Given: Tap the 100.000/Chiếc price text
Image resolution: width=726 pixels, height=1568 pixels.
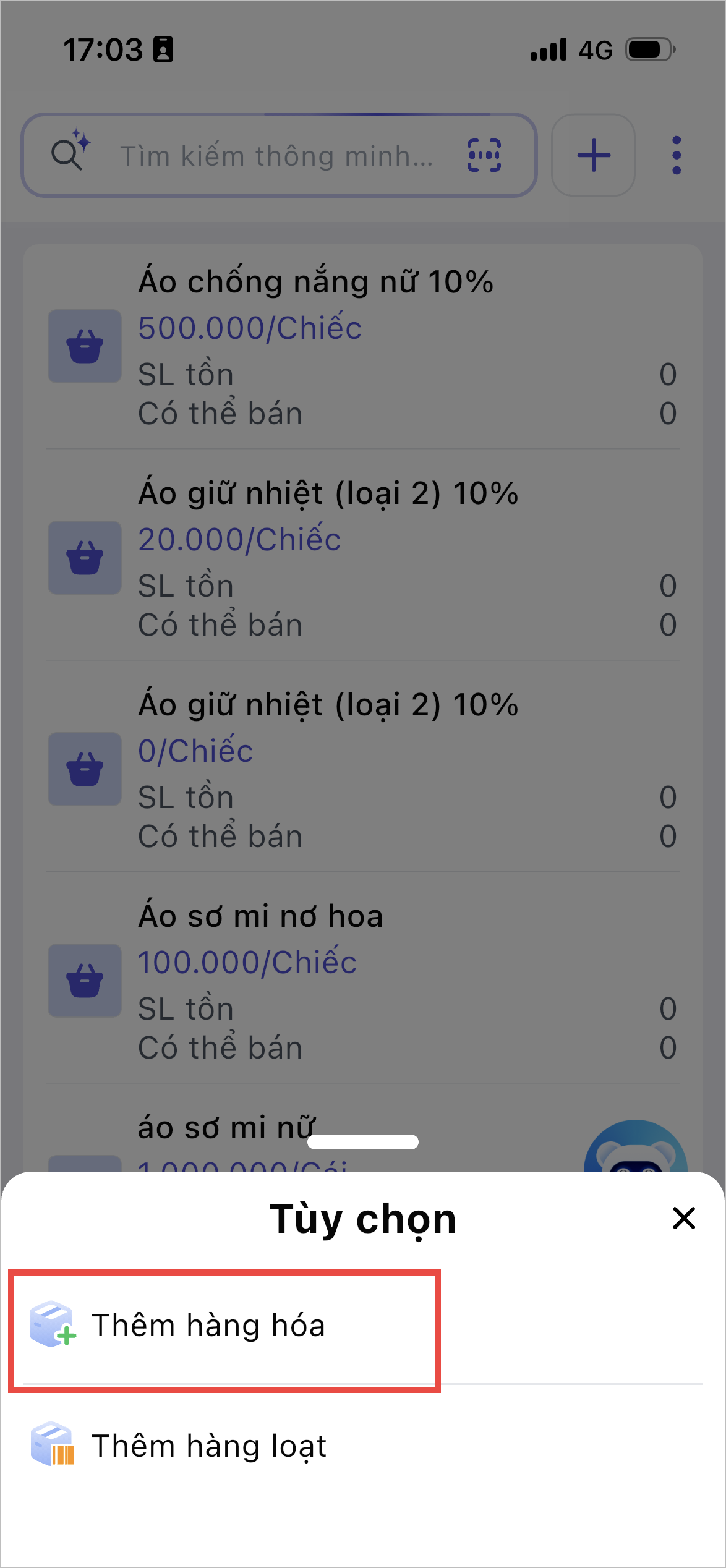Looking at the screenshot, I should 247,962.
